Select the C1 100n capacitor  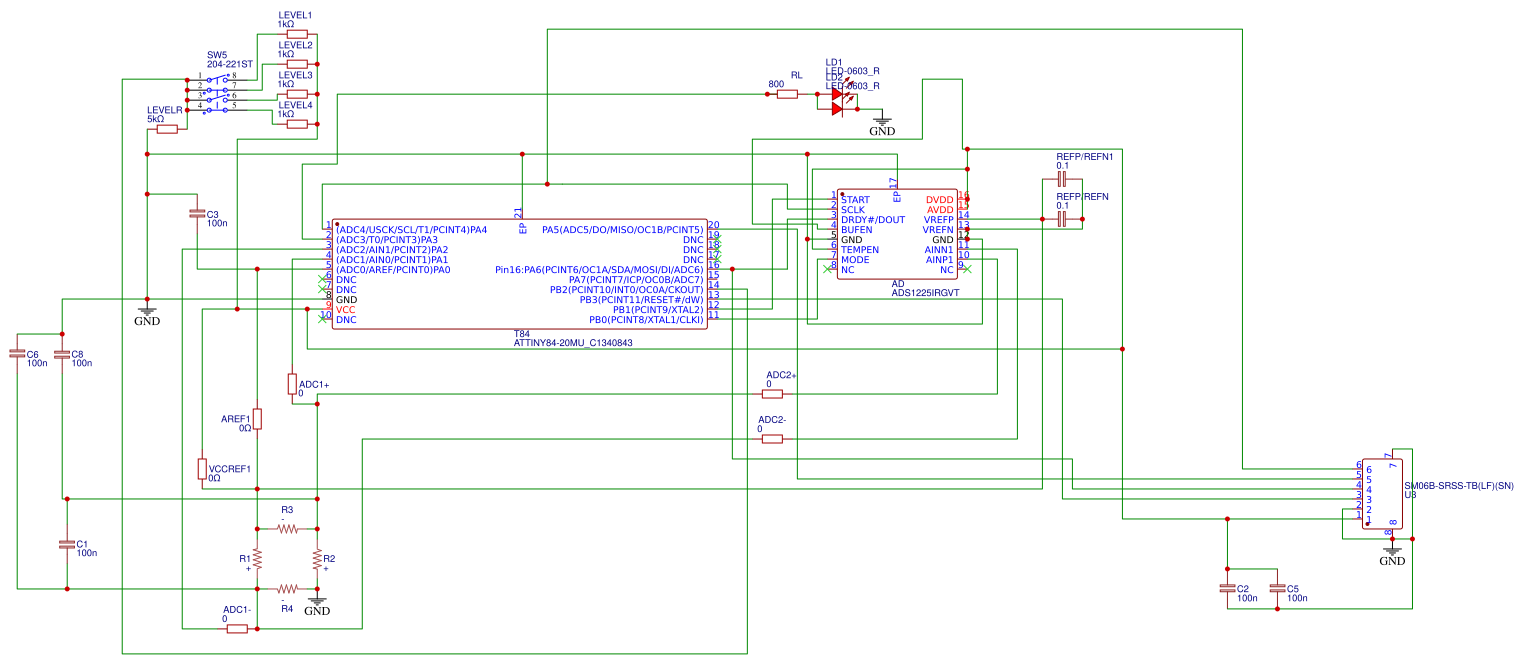[x=67, y=544]
